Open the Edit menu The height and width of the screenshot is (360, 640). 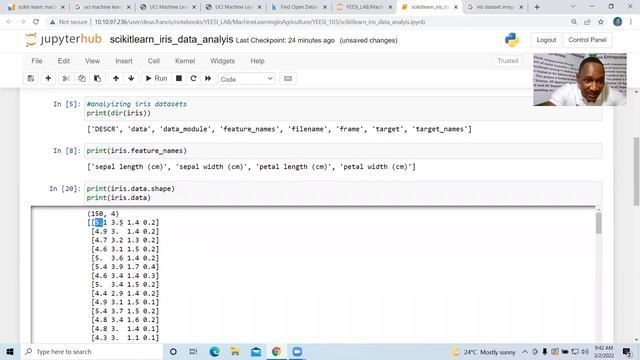pyautogui.click(x=64, y=61)
